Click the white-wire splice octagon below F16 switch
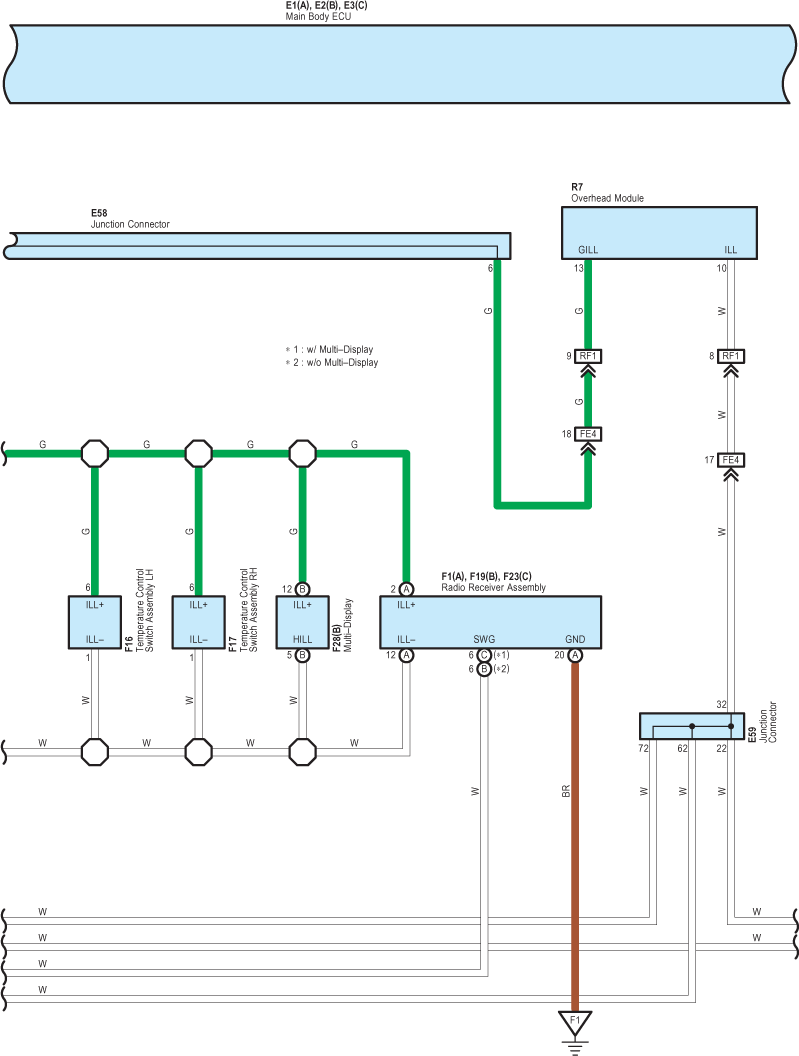 [x=95, y=752]
